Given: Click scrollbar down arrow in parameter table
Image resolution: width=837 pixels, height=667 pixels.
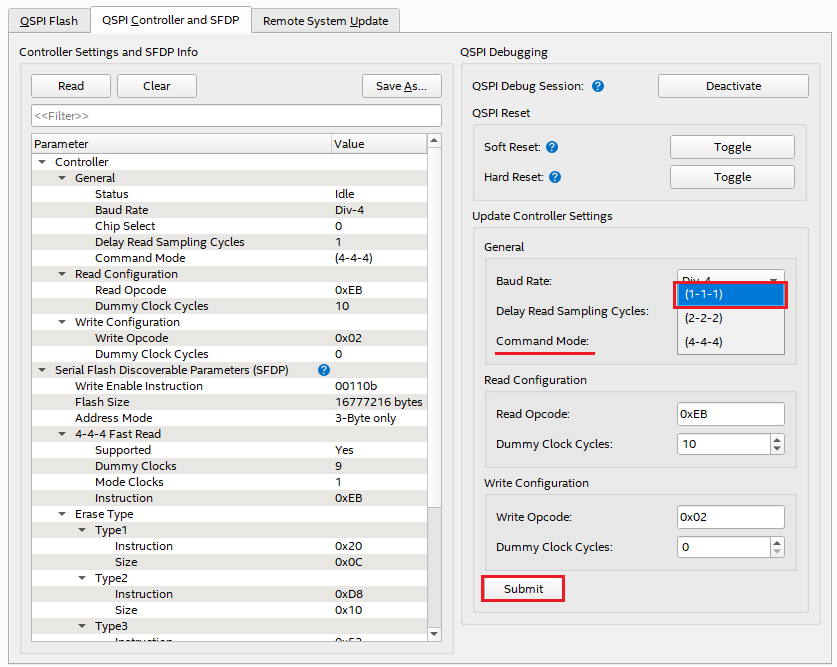Looking at the screenshot, I should (x=434, y=633).
